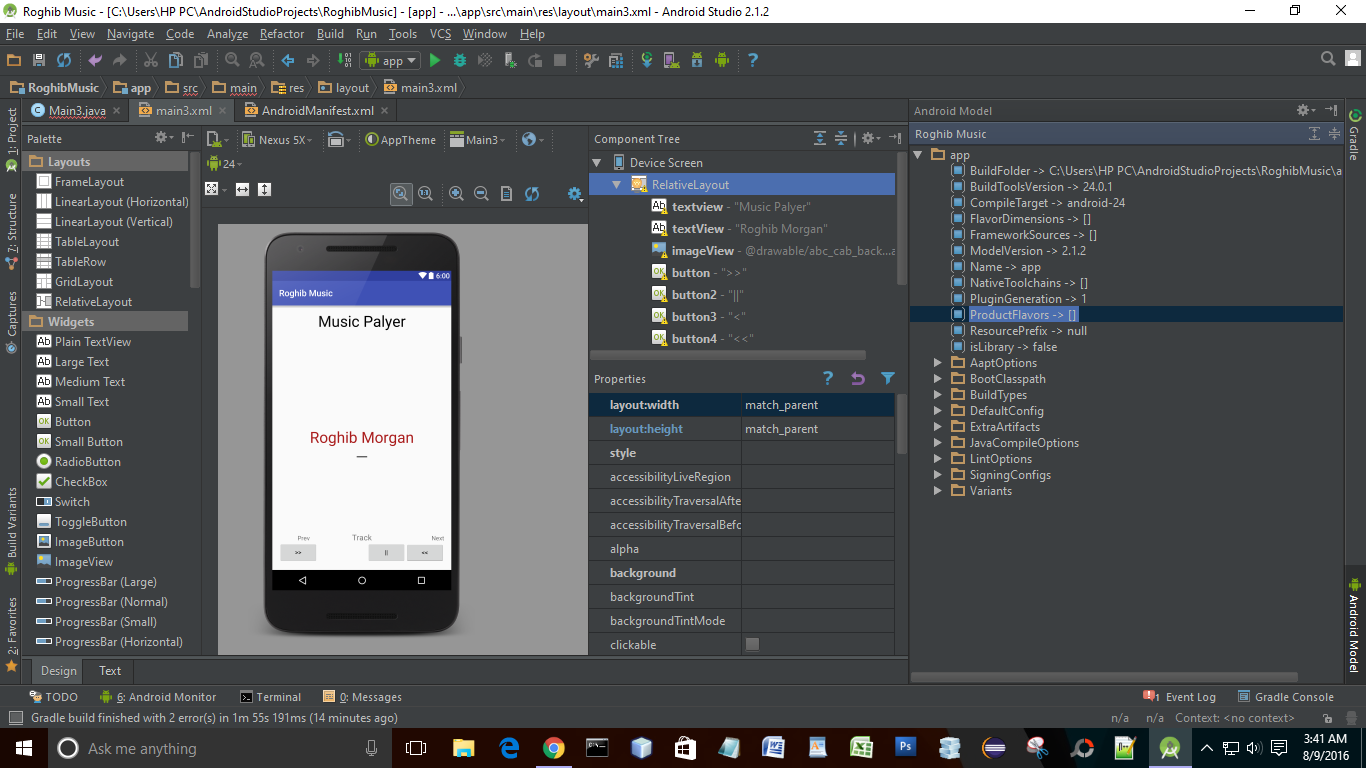Open the VCS menu

440,34
